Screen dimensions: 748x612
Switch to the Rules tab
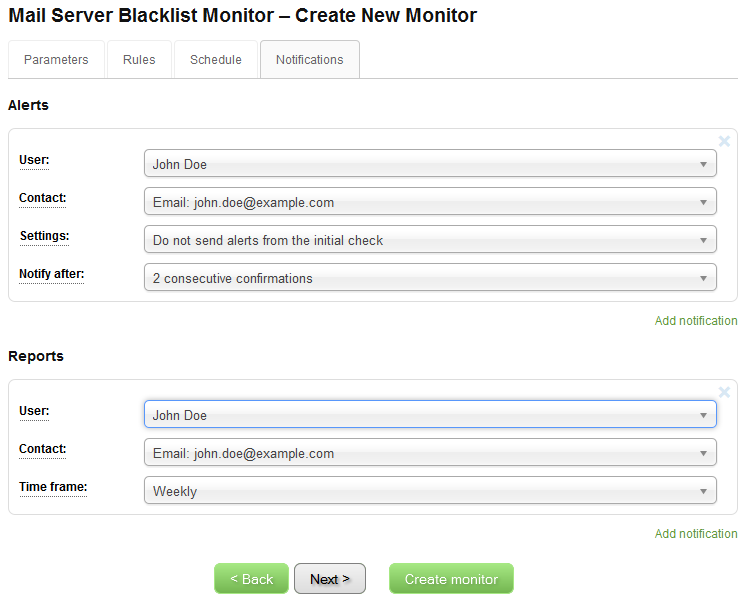pos(139,60)
